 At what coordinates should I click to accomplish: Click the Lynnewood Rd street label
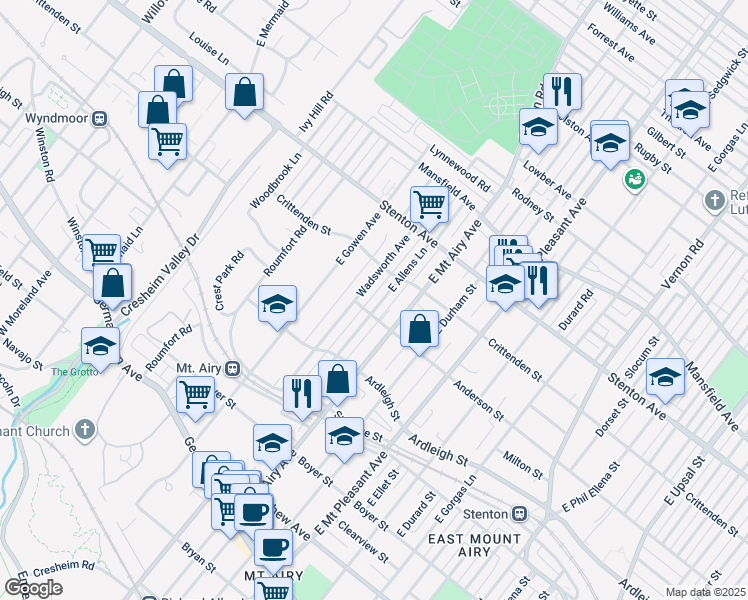pyautogui.click(x=459, y=169)
